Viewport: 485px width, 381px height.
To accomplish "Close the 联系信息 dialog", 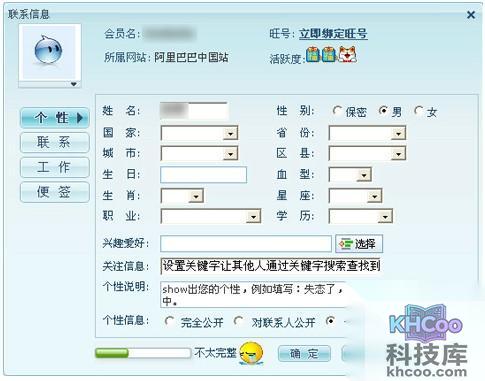I will (x=471, y=15).
